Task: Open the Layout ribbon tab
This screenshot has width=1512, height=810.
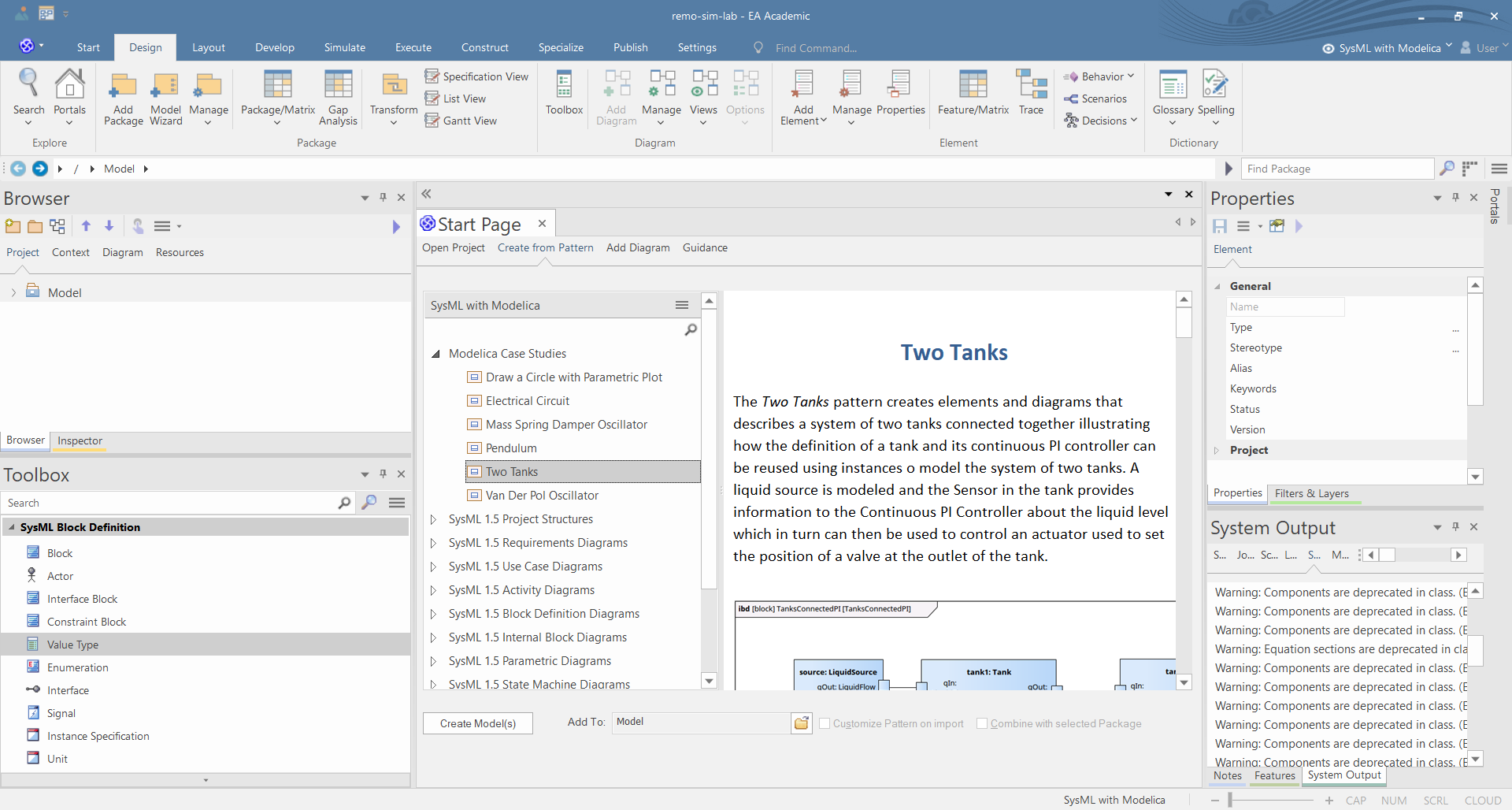Action: tap(209, 47)
